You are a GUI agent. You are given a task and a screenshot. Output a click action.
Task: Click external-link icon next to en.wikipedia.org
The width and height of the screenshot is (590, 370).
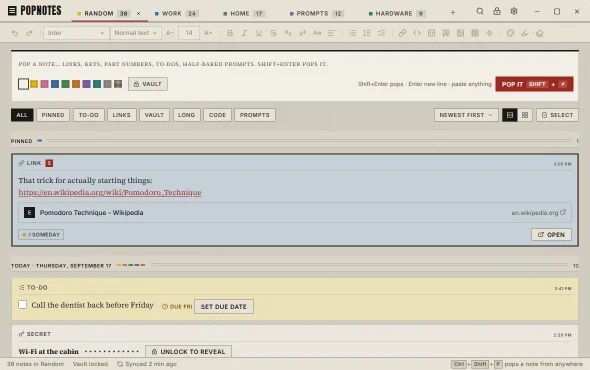tap(563, 212)
